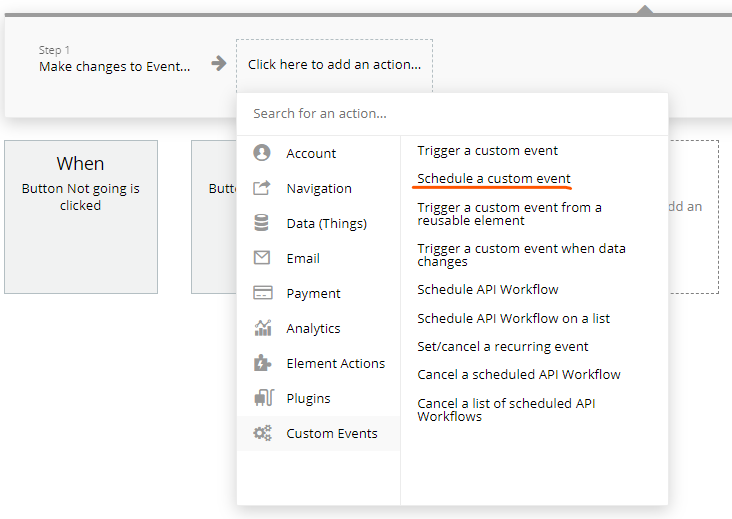Select Schedule a custom event
This screenshot has height=519, width=732.
494,179
